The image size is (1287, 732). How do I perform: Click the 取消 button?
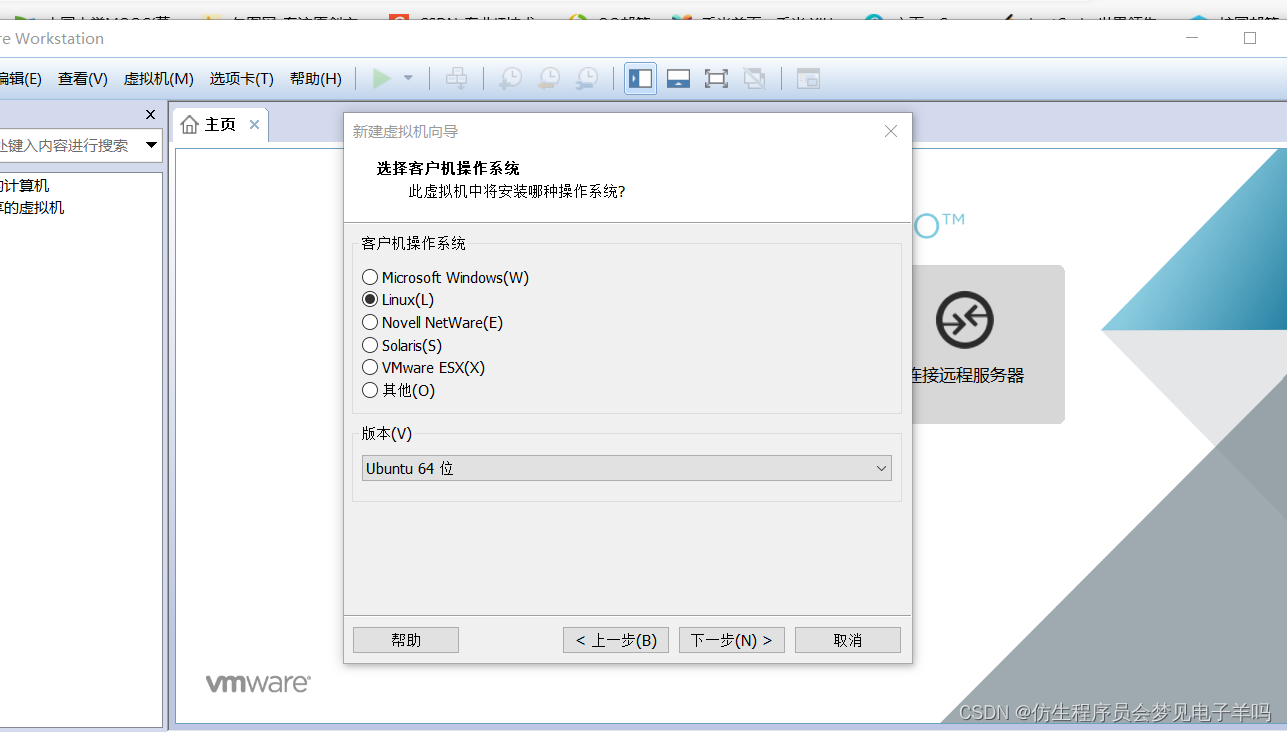848,640
